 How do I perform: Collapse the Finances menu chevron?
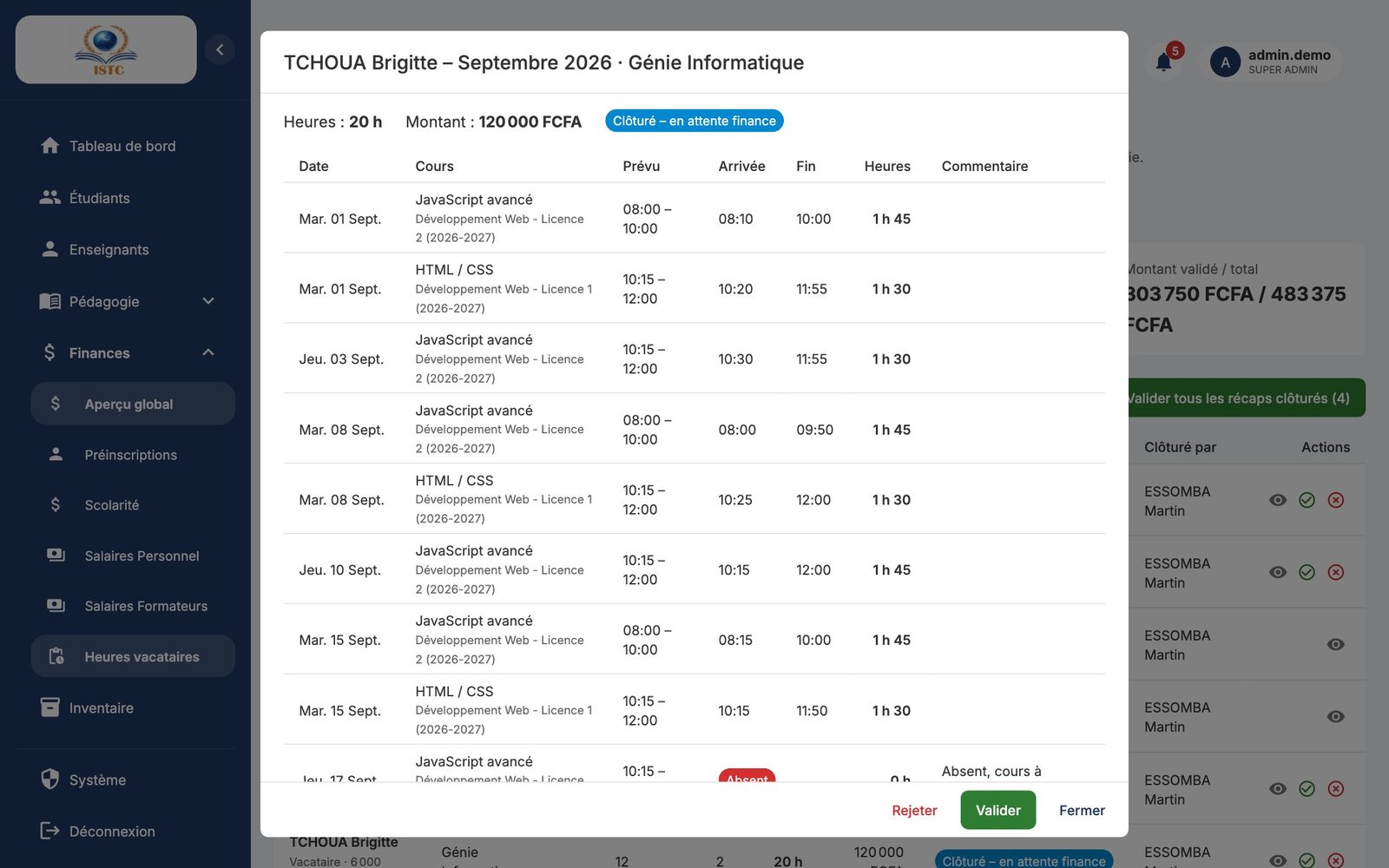pyautogui.click(x=208, y=352)
